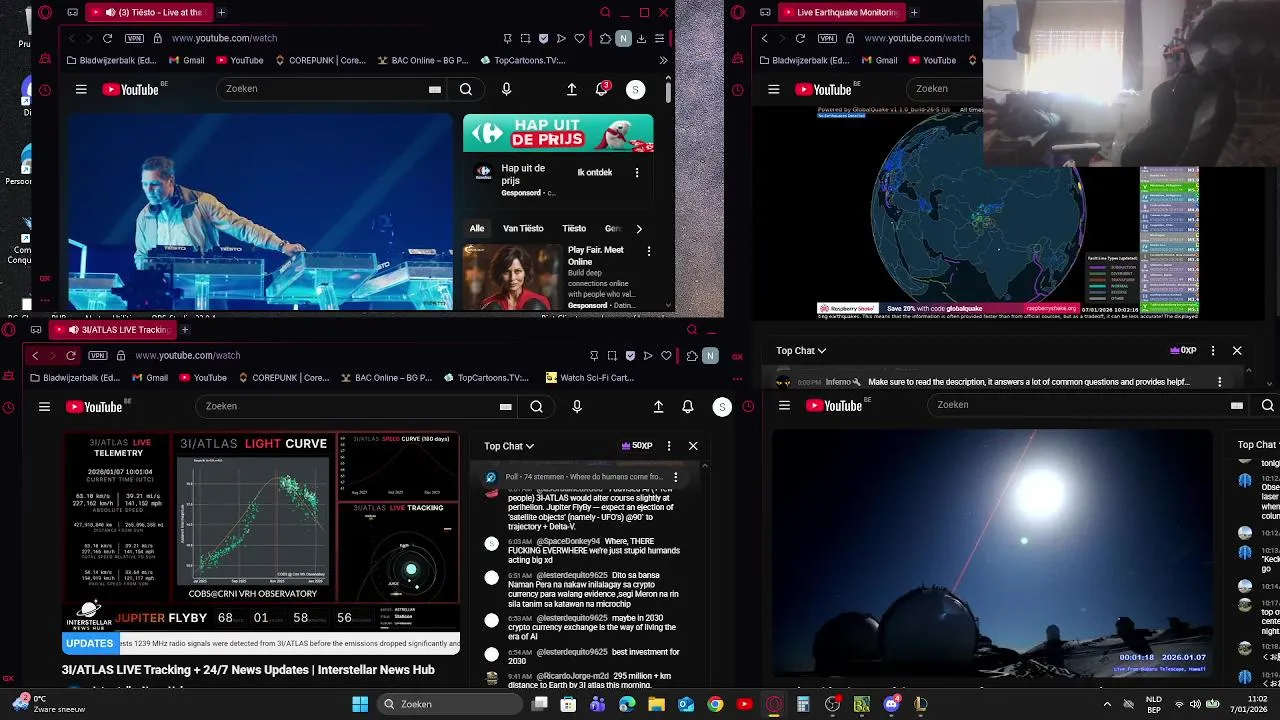Open Microsoft Edge from the taskbar
Screen dimensions: 1280x720
click(627, 704)
